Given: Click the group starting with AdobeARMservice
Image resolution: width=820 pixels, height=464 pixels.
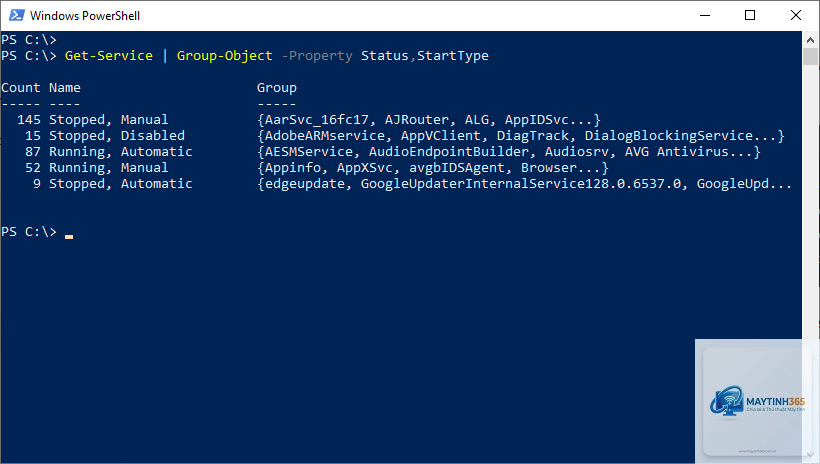Looking at the screenshot, I should coord(521,135).
